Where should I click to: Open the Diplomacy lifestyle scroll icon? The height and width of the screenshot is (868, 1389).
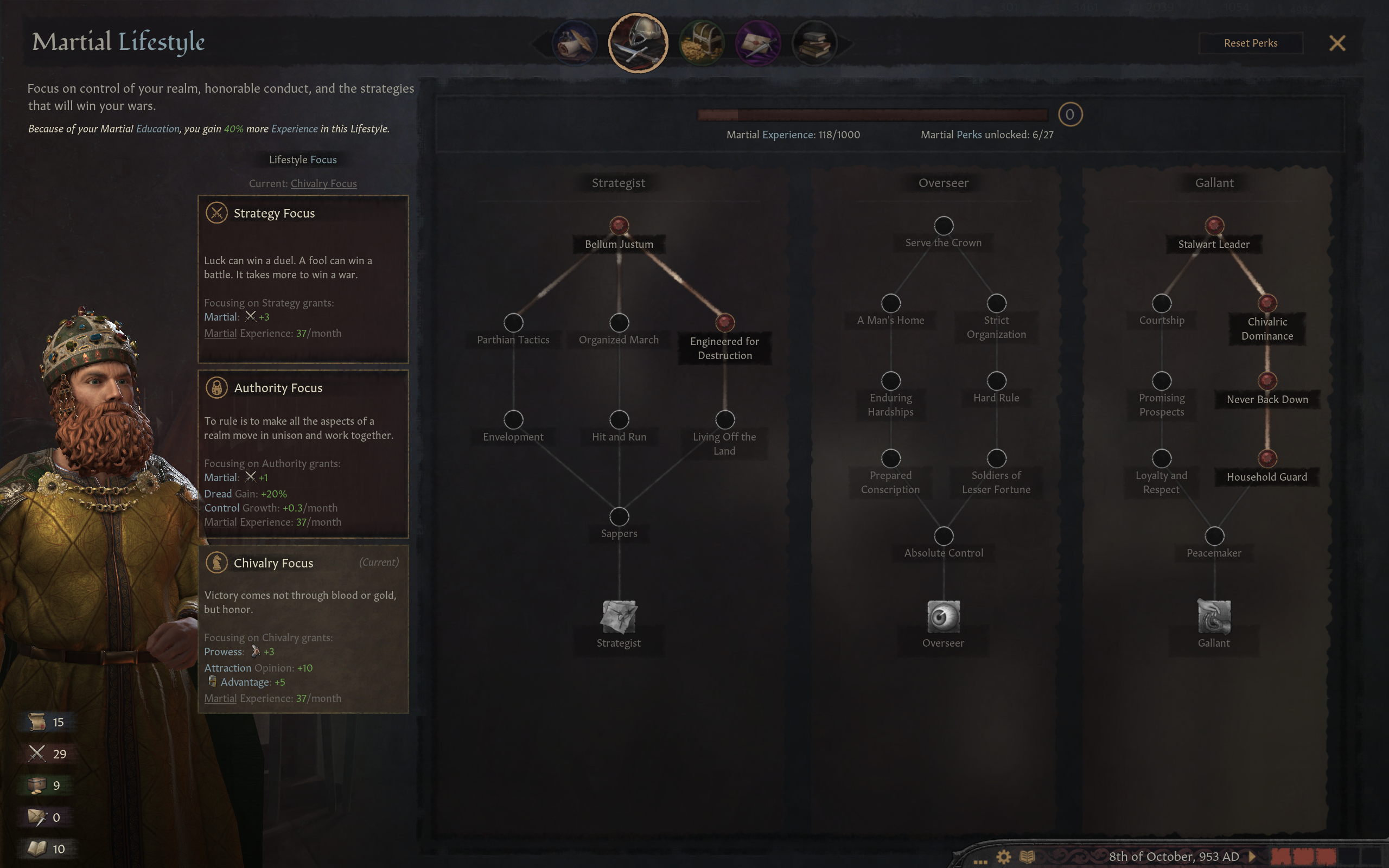[x=575, y=43]
